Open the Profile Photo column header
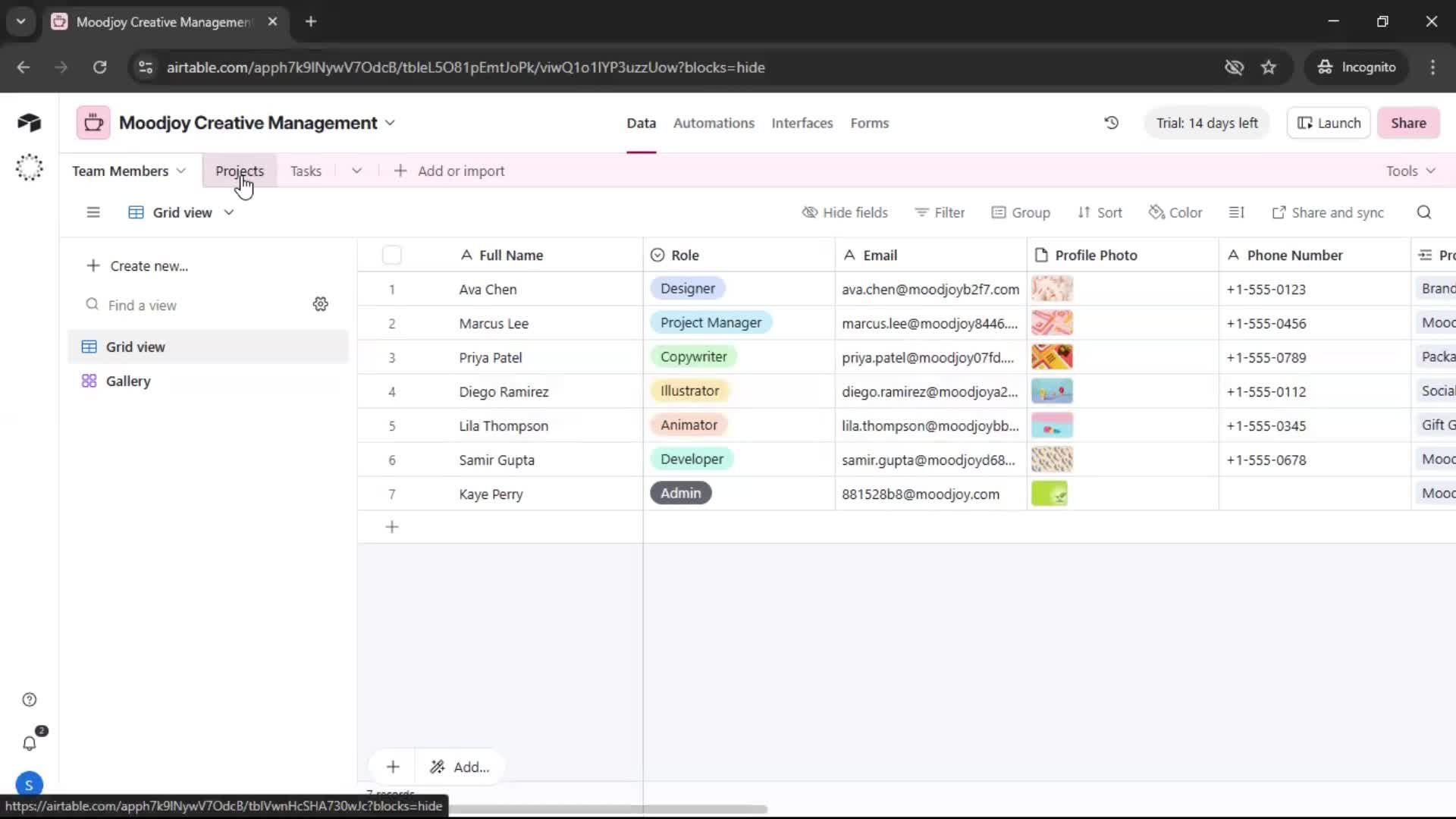Image resolution: width=1456 pixels, height=819 pixels. click(1123, 255)
